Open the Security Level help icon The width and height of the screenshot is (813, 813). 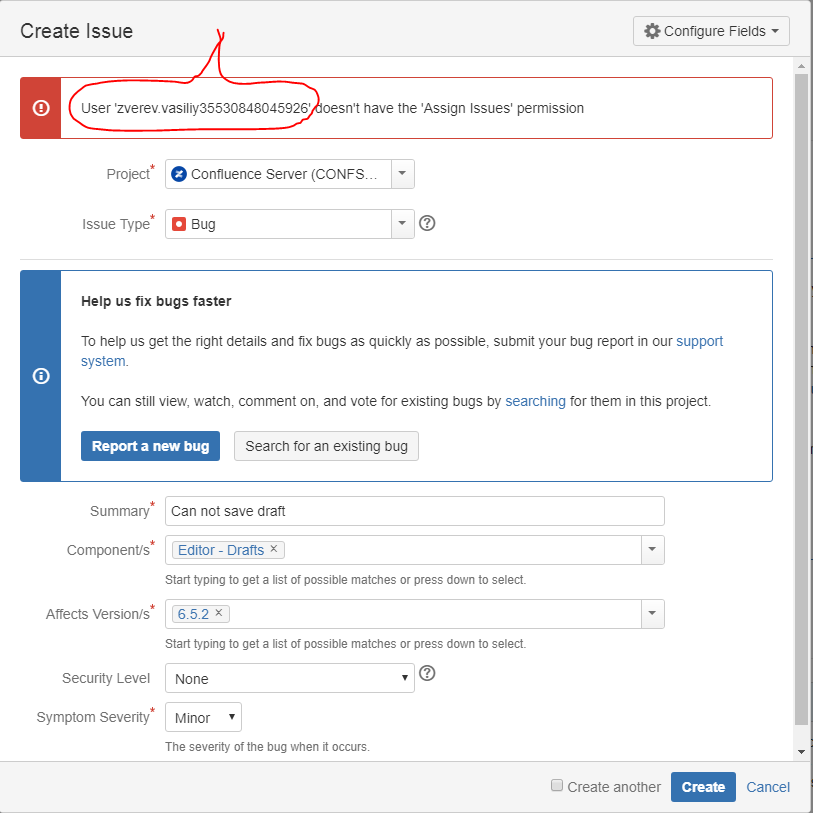(x=427, y=673)
